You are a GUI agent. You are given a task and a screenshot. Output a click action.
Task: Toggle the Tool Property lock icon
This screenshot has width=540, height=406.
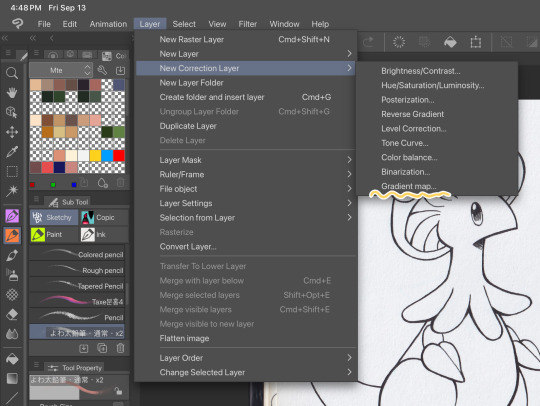coord(118,391)
